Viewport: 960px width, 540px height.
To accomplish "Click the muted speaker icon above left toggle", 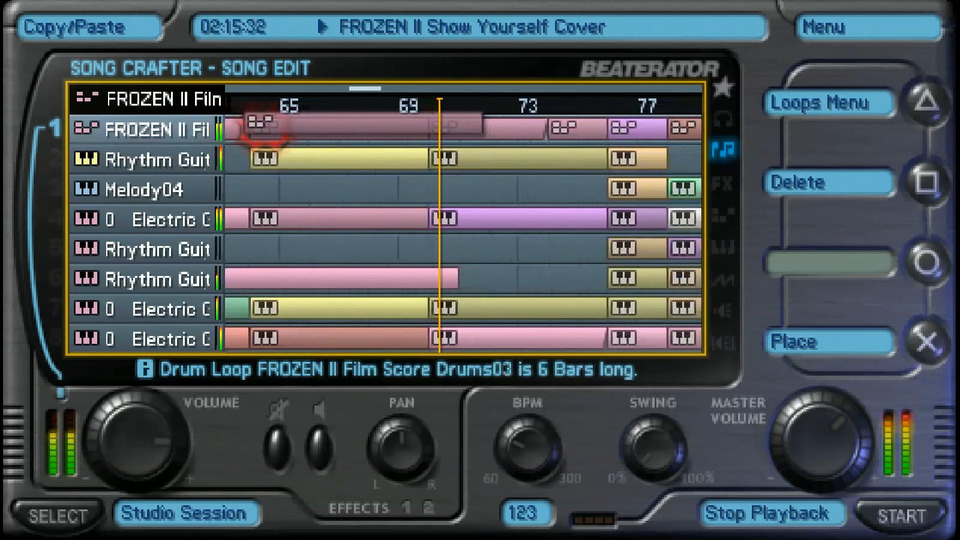I will (279, 410).
